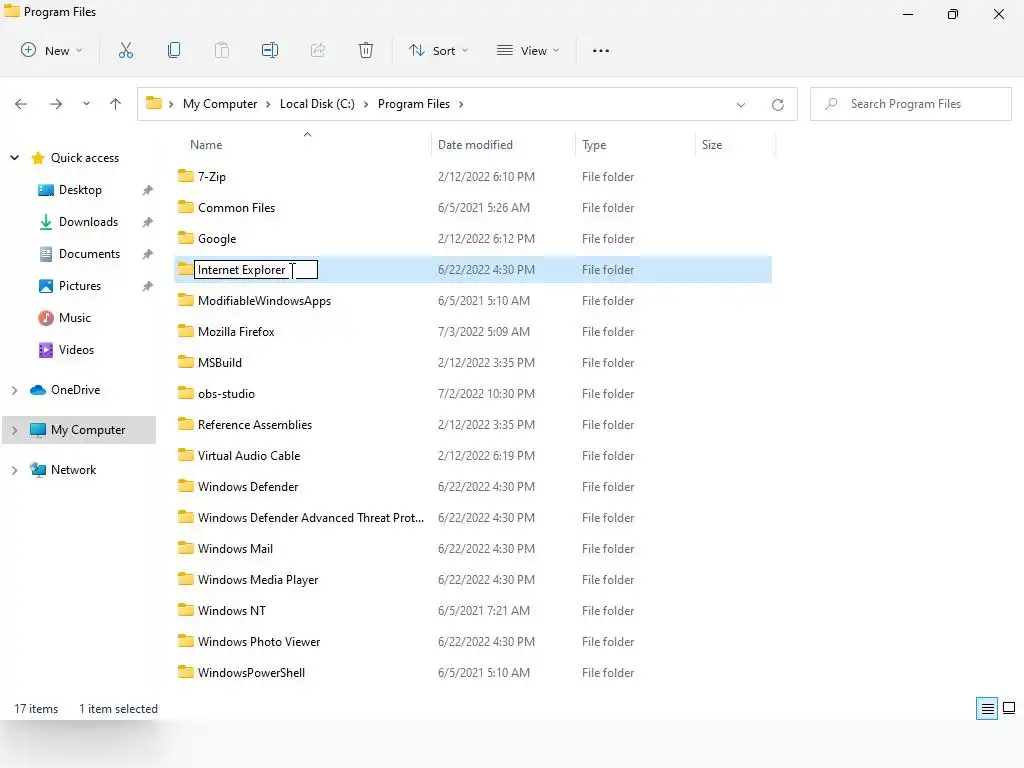
Task: Go forward with the right arrow
Action: click(x=56, y=104)
